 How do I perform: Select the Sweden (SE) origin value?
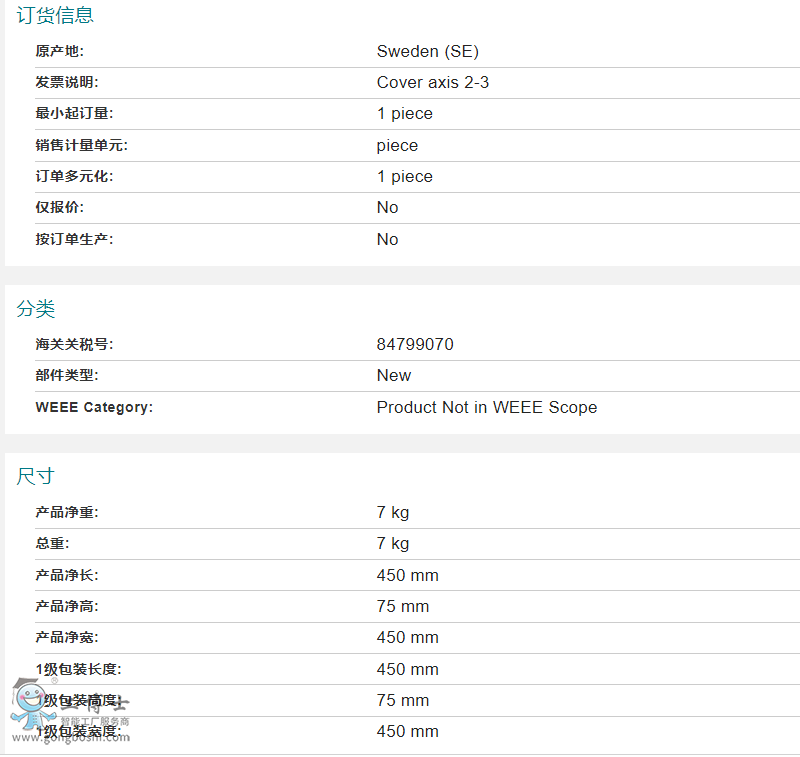point(427,51)
